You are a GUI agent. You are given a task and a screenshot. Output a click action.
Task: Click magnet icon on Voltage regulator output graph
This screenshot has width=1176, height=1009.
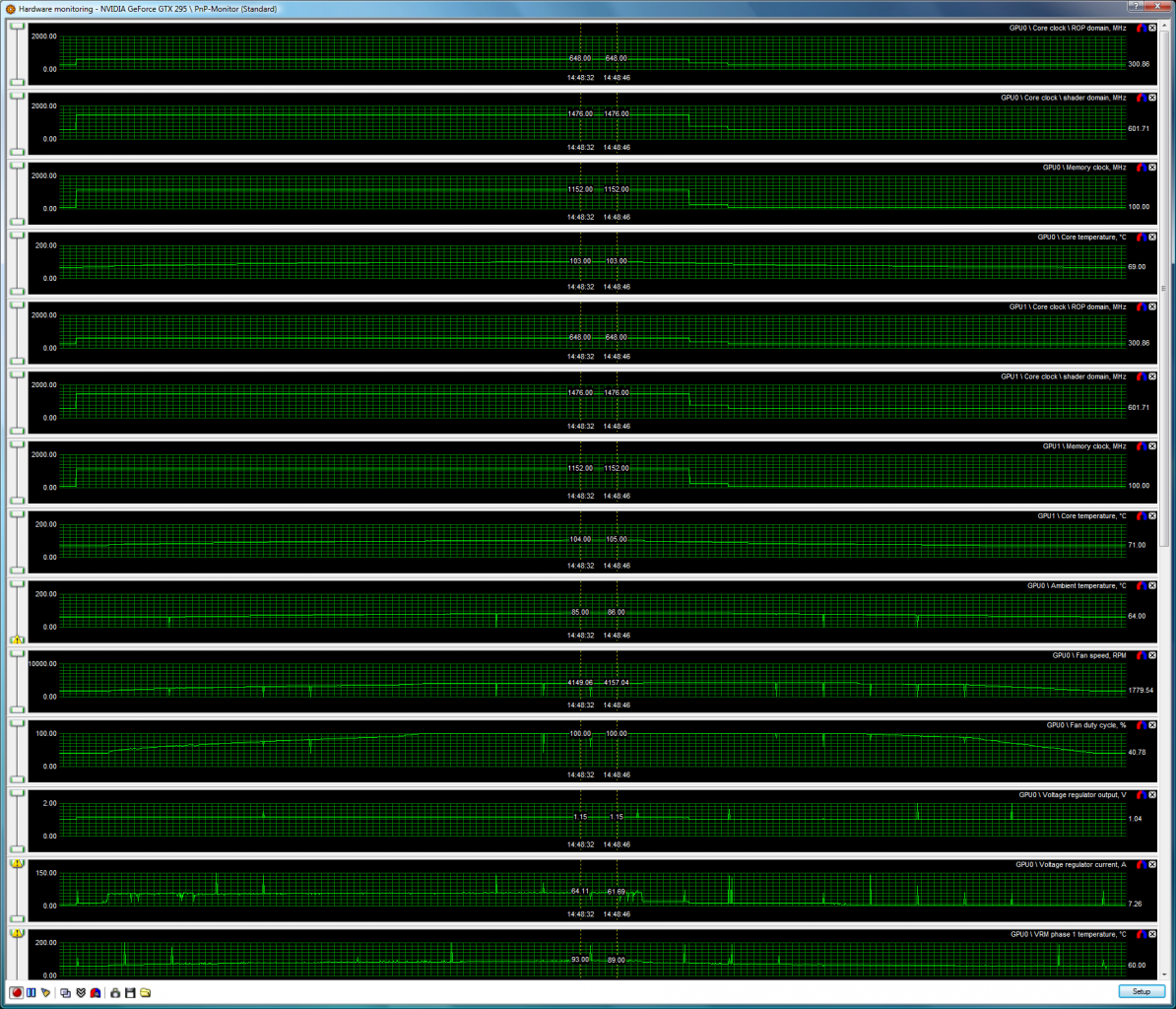click(1141, 795)
